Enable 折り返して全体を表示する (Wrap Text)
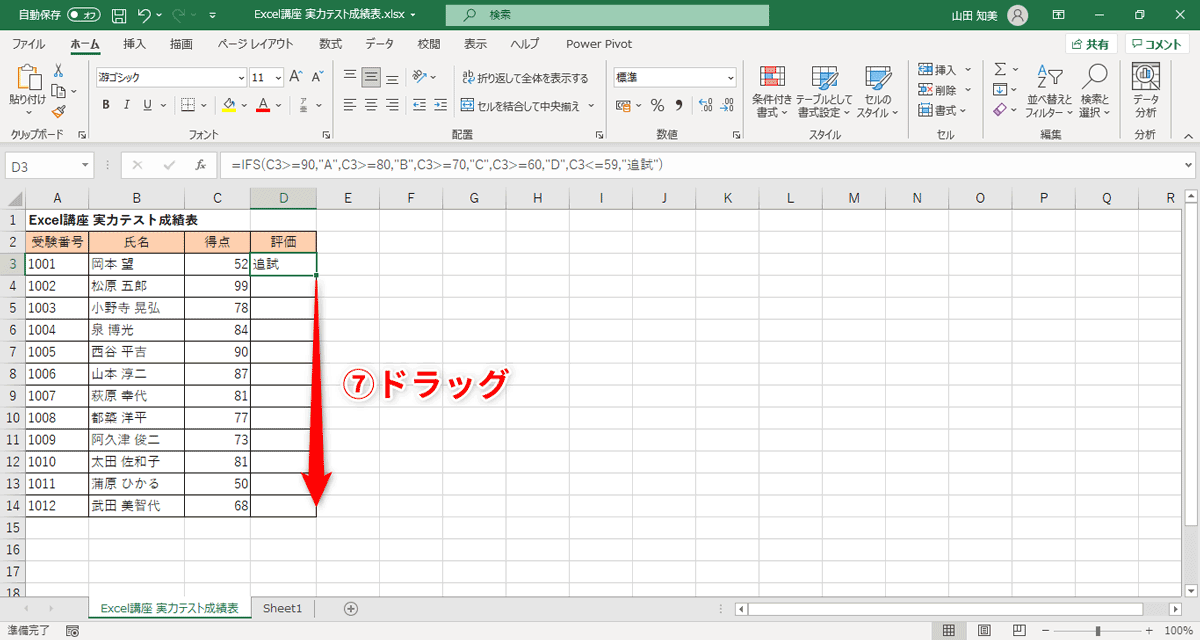 [x=524, y=77]
